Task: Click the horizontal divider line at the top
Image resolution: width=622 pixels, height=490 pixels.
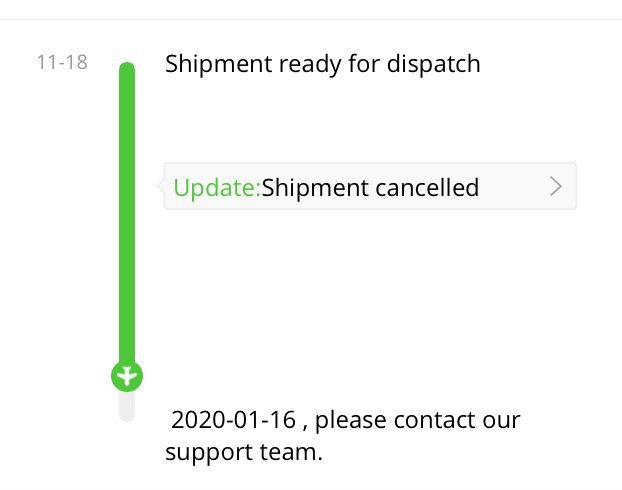Action: pyautogui.click(x=311, y=19)
